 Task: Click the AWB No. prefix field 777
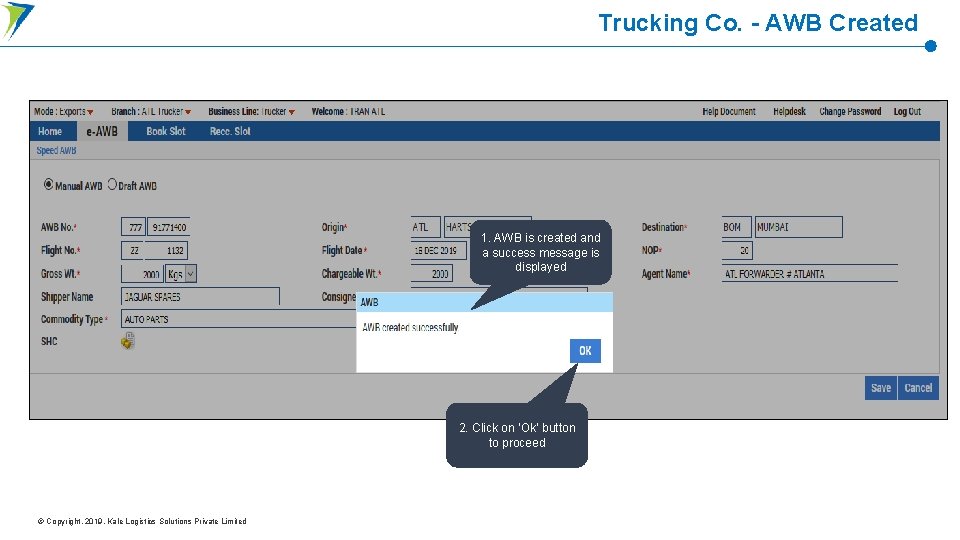(x=133, y=227)
